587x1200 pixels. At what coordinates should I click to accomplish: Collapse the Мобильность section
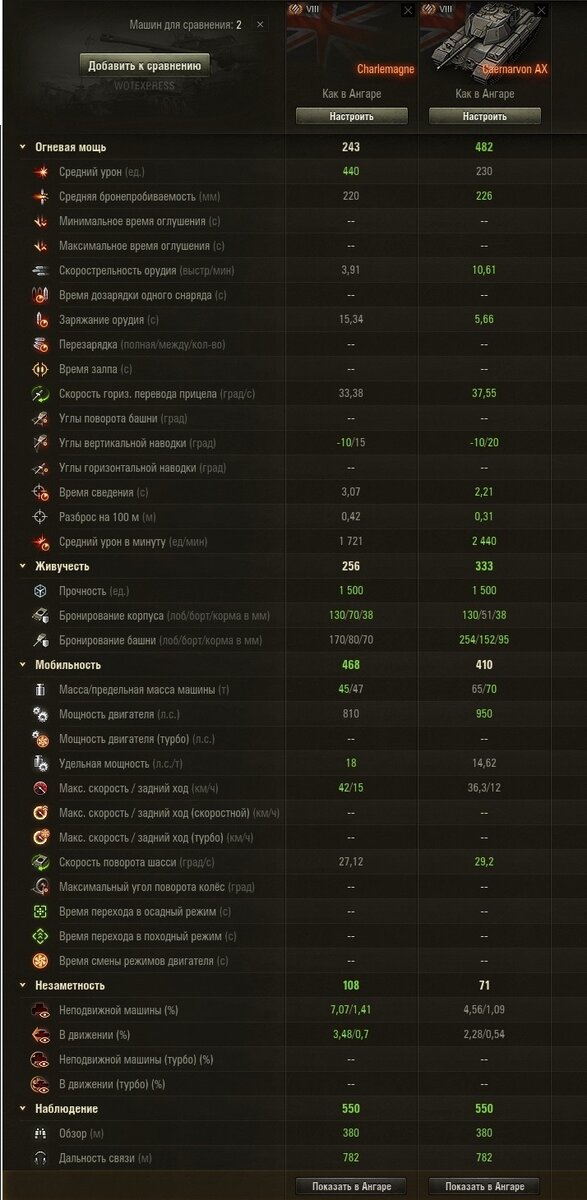pos(23,665)
